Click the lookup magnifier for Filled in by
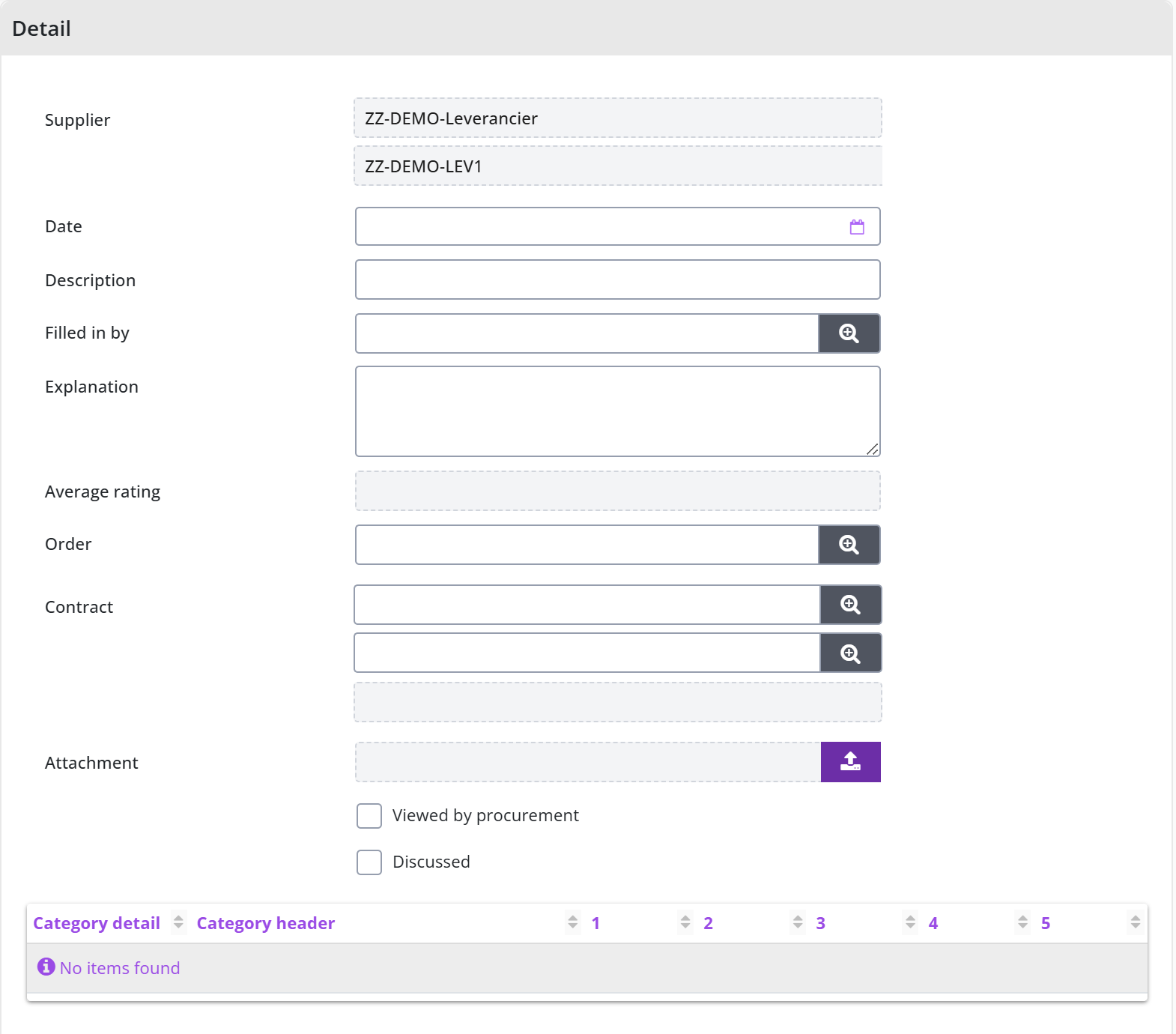Screen dimensions: 1176x1034 pos(849,333)
